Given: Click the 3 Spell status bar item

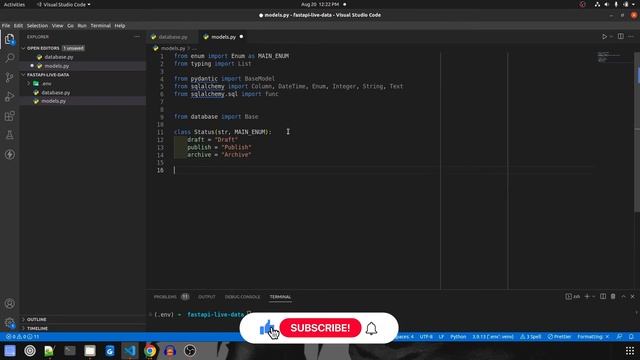Looking at the screenshot, I should tap(531, 337).
